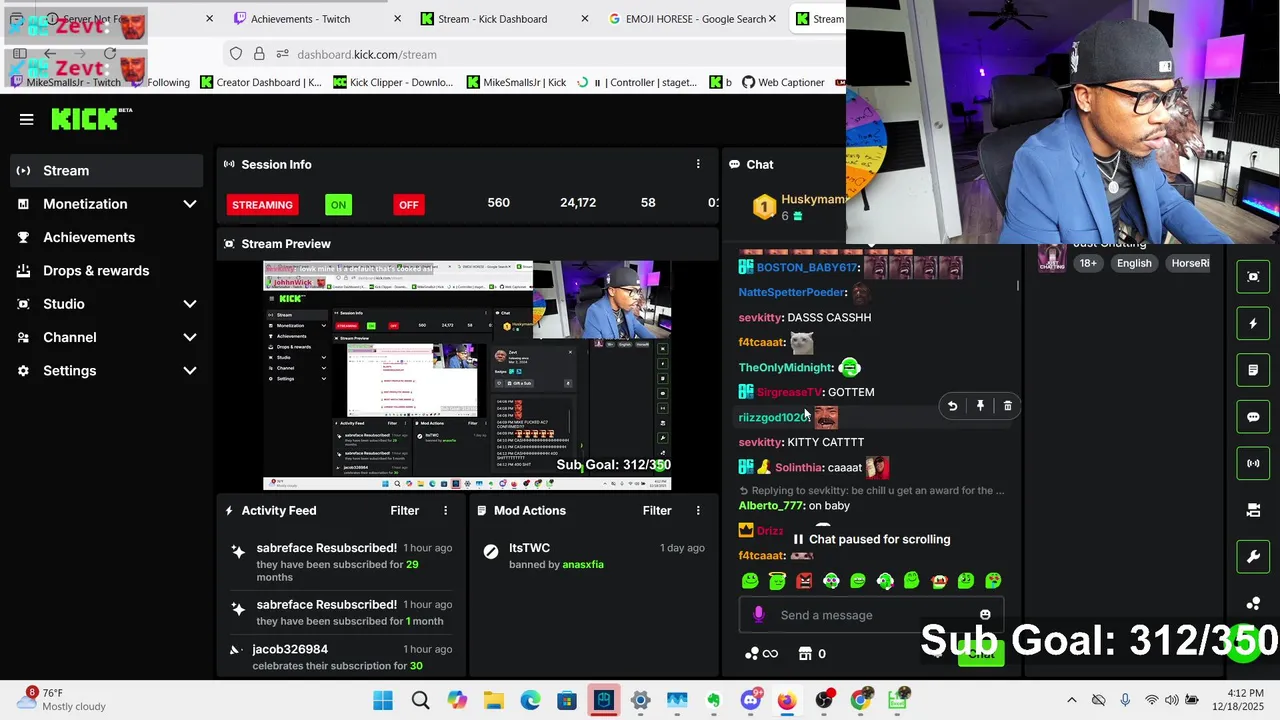The height and width of the screenshot is (720, 1280).
Task: Click the ItsTWC ban entry
Action: pyautogui.click(x=593, y=556)
